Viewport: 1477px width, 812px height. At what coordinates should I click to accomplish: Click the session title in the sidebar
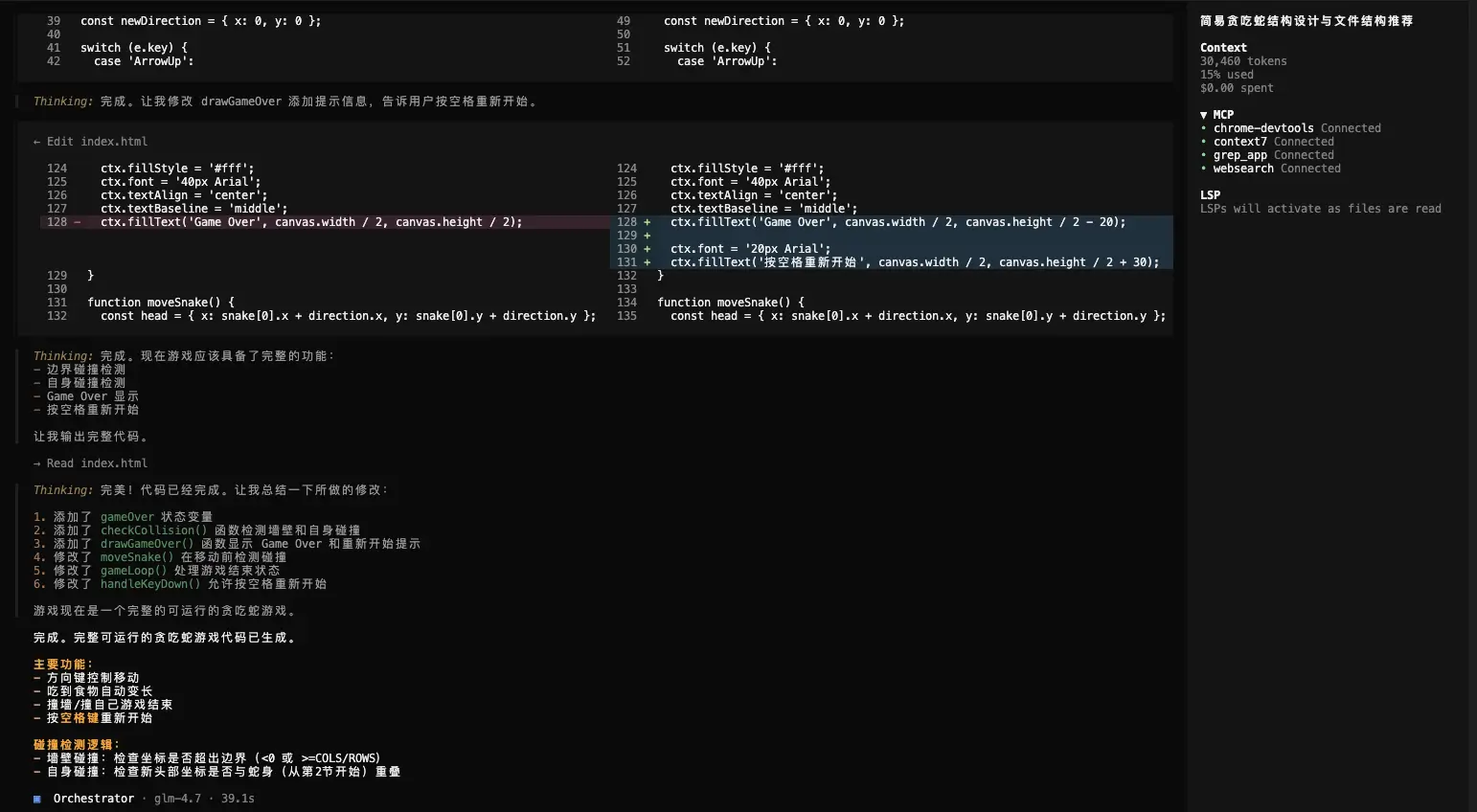(x=1306, y=21)
